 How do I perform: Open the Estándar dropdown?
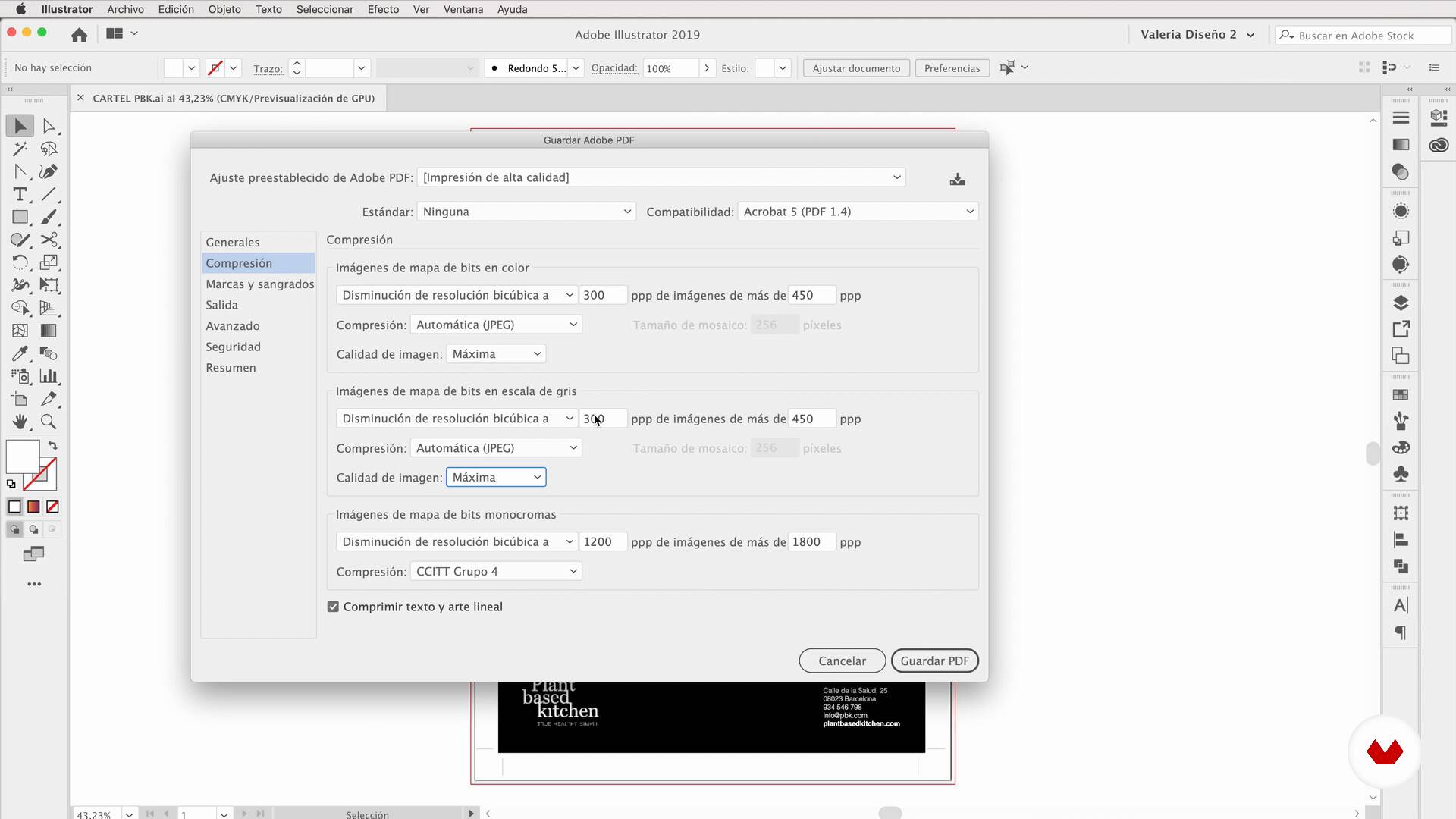tap(526, 212)
